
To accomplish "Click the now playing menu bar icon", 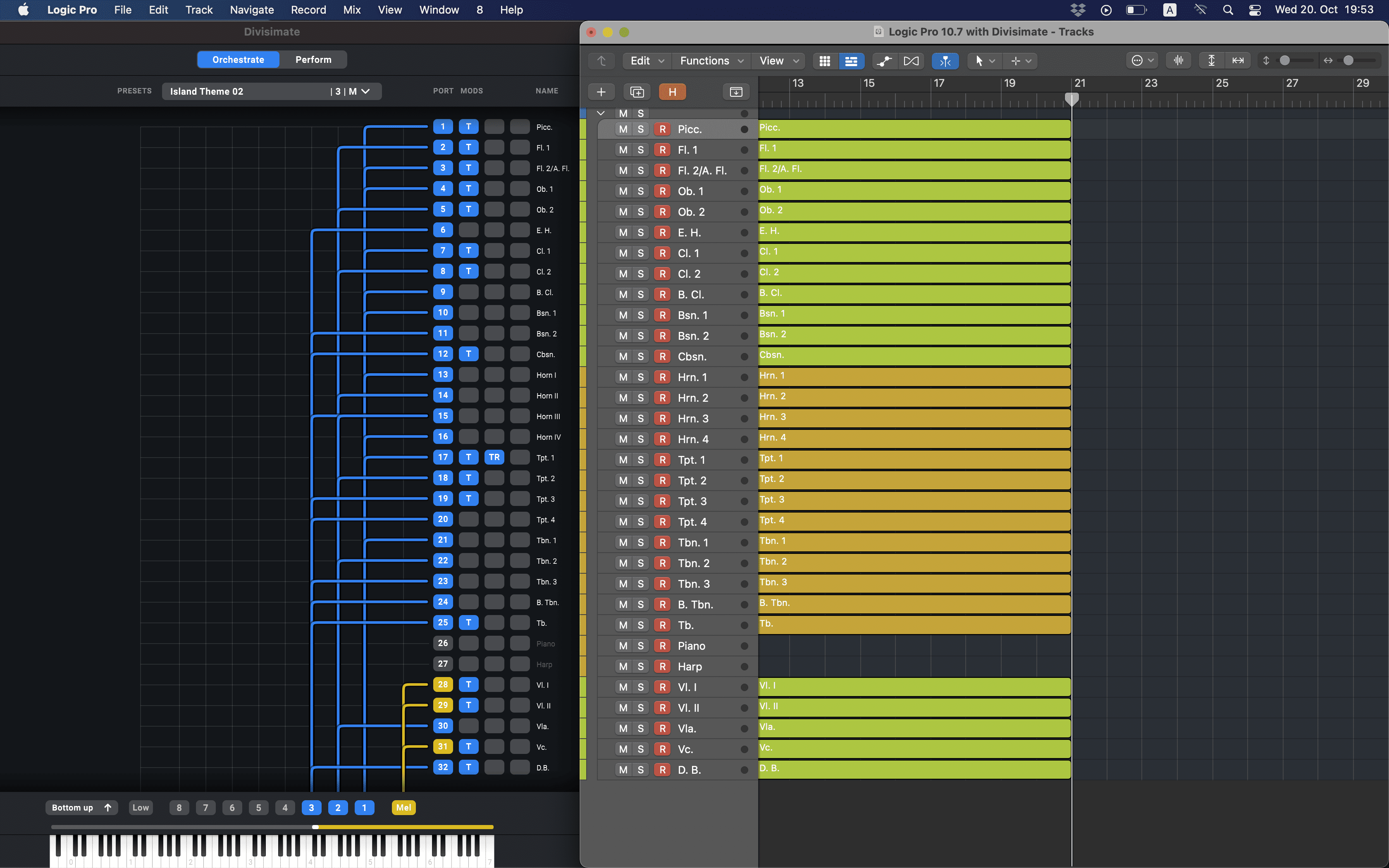I will (x=1106, y=10).
